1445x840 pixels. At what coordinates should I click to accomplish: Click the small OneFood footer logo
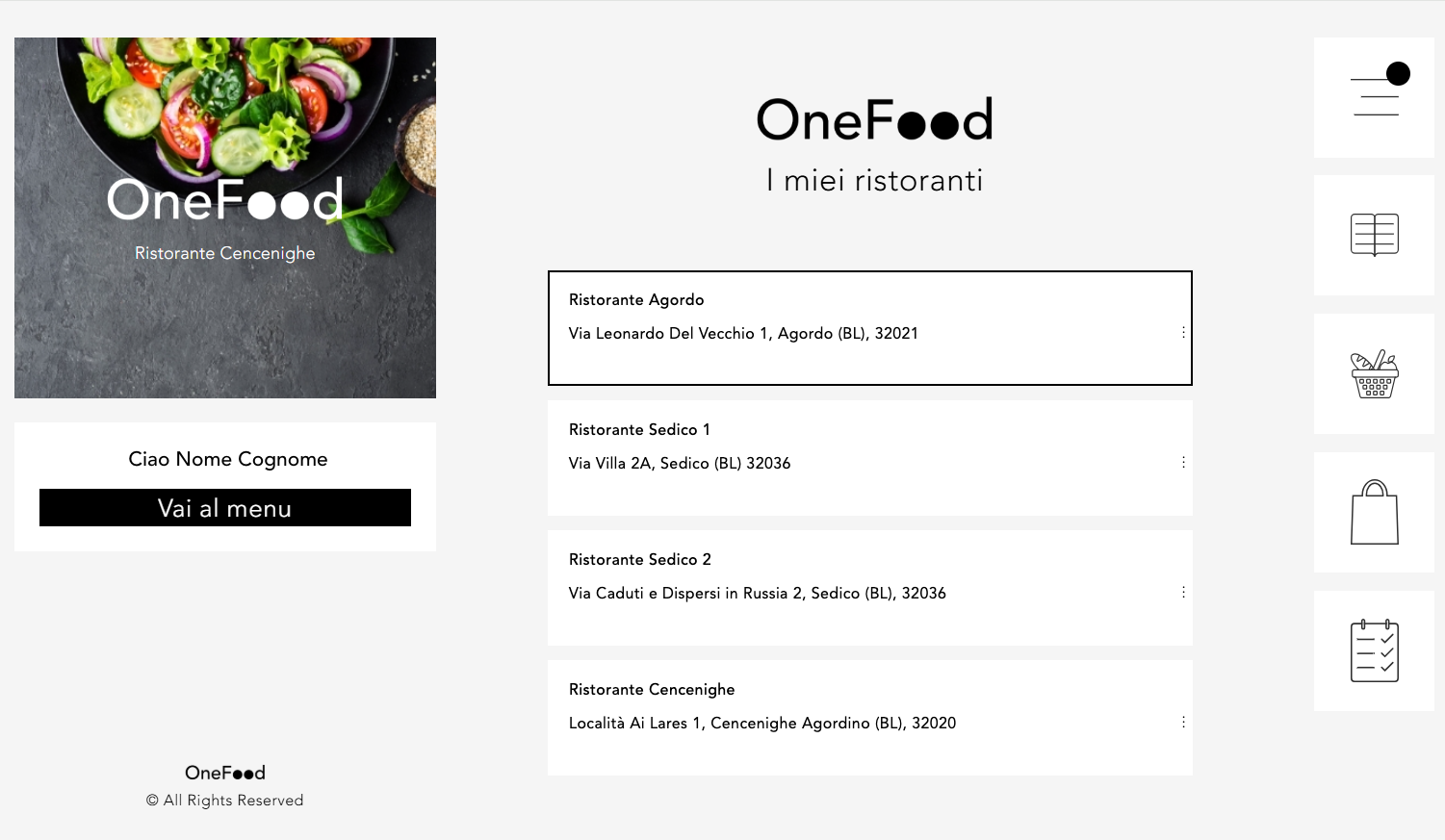click(x=225, y=773)
